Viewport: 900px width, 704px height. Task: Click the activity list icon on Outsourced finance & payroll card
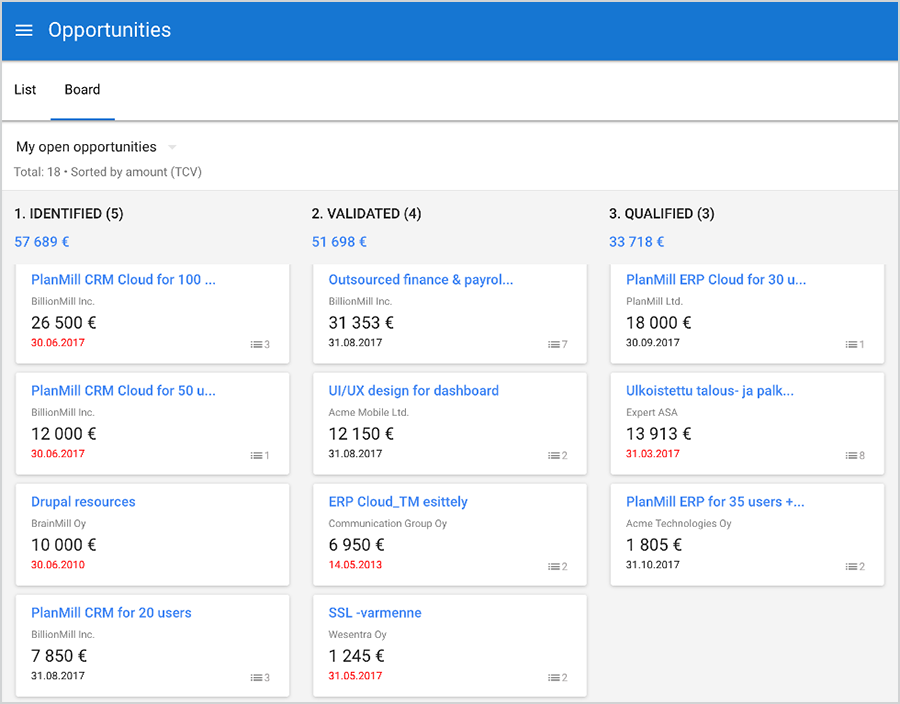tap(553, 344)
